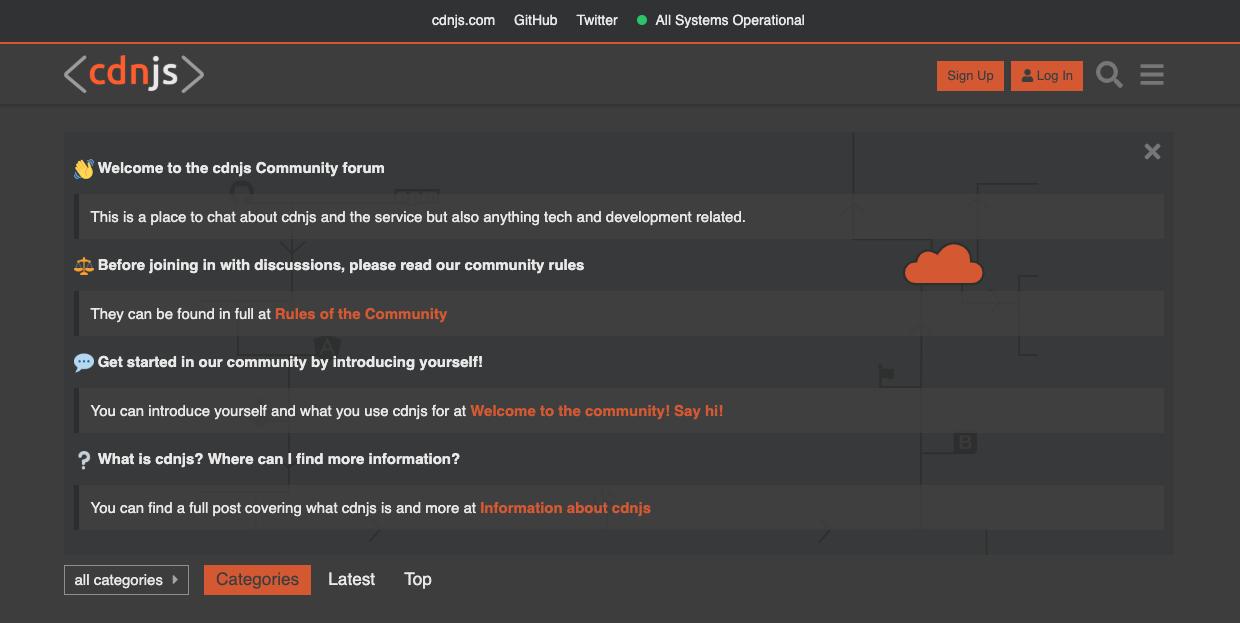Image resolution: width=1240 pixels, height=623 pixels.
Task: Click the cdnjs logo in header
Action: pyautogui.click(x=134, y=74)
